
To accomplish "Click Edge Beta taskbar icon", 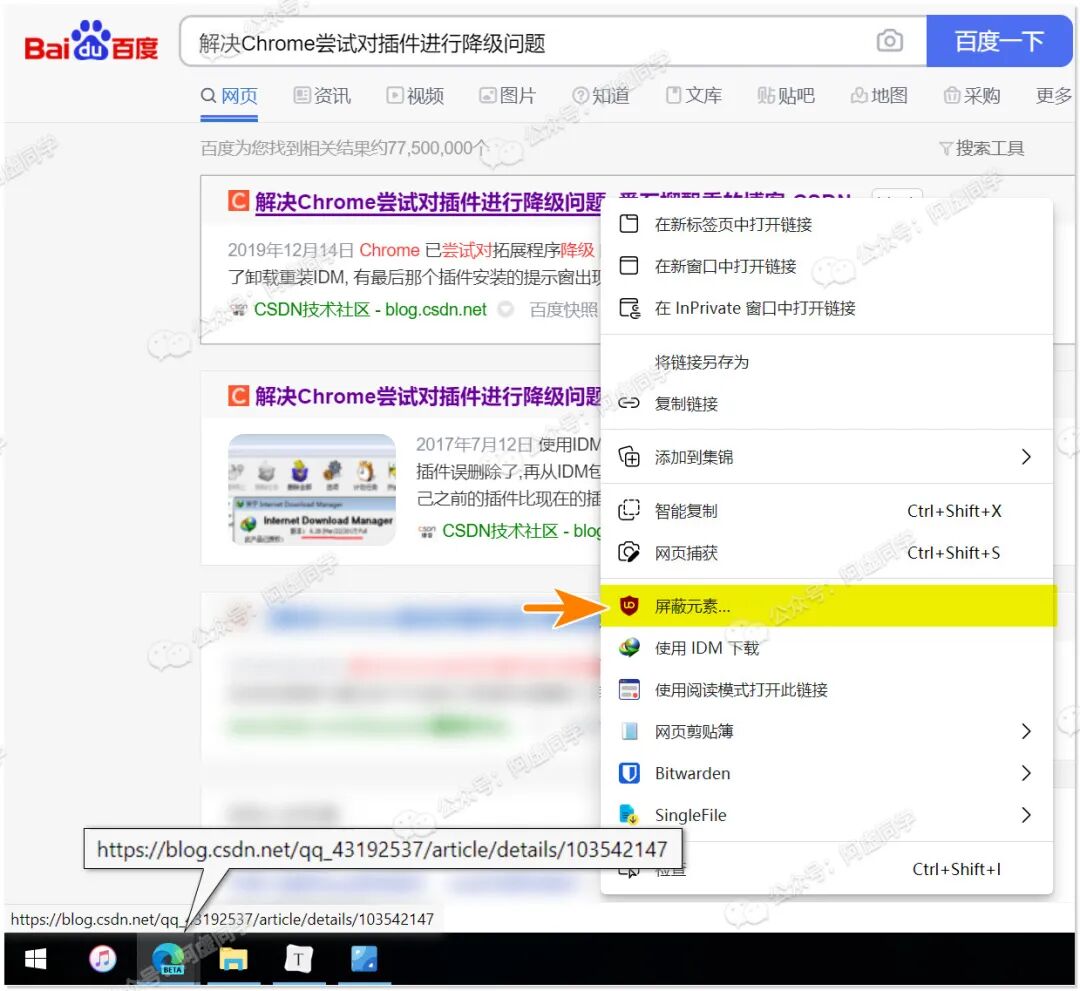I will [169, 959].
